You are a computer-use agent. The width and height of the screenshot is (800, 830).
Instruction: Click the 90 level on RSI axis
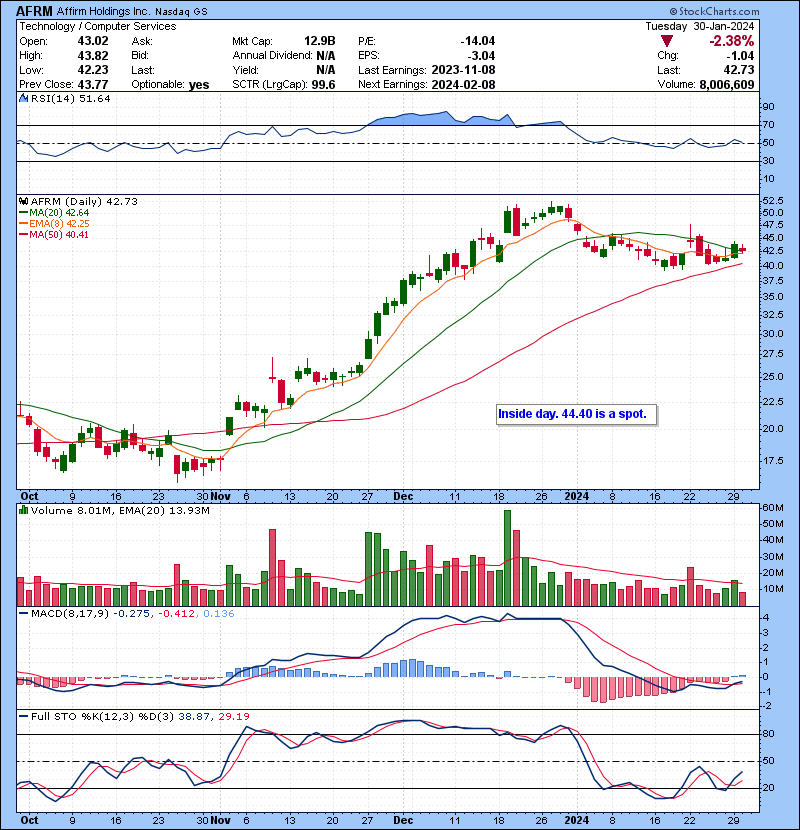click(x=768, y=107)
